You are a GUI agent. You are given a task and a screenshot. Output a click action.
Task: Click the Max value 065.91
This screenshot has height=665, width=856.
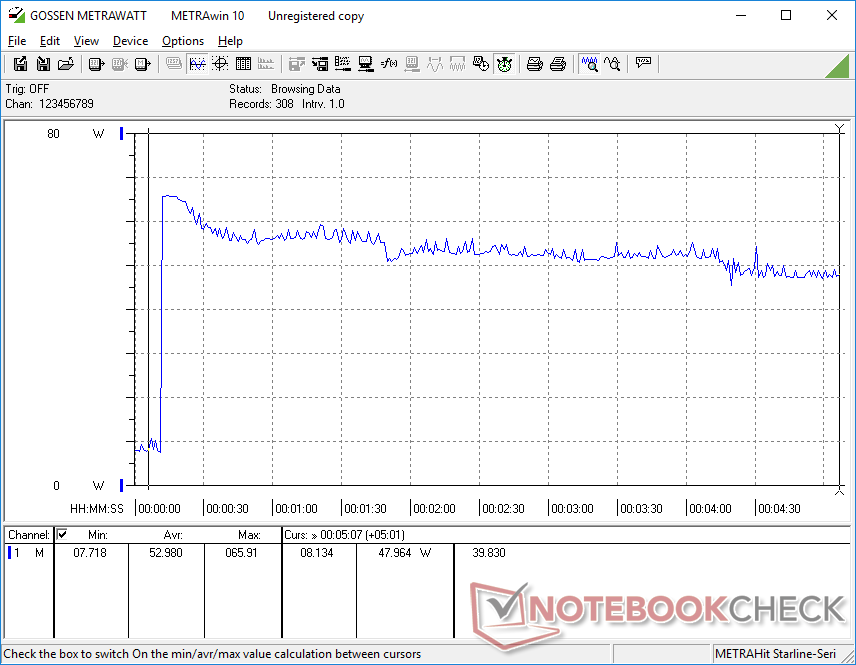coord(241,553)
